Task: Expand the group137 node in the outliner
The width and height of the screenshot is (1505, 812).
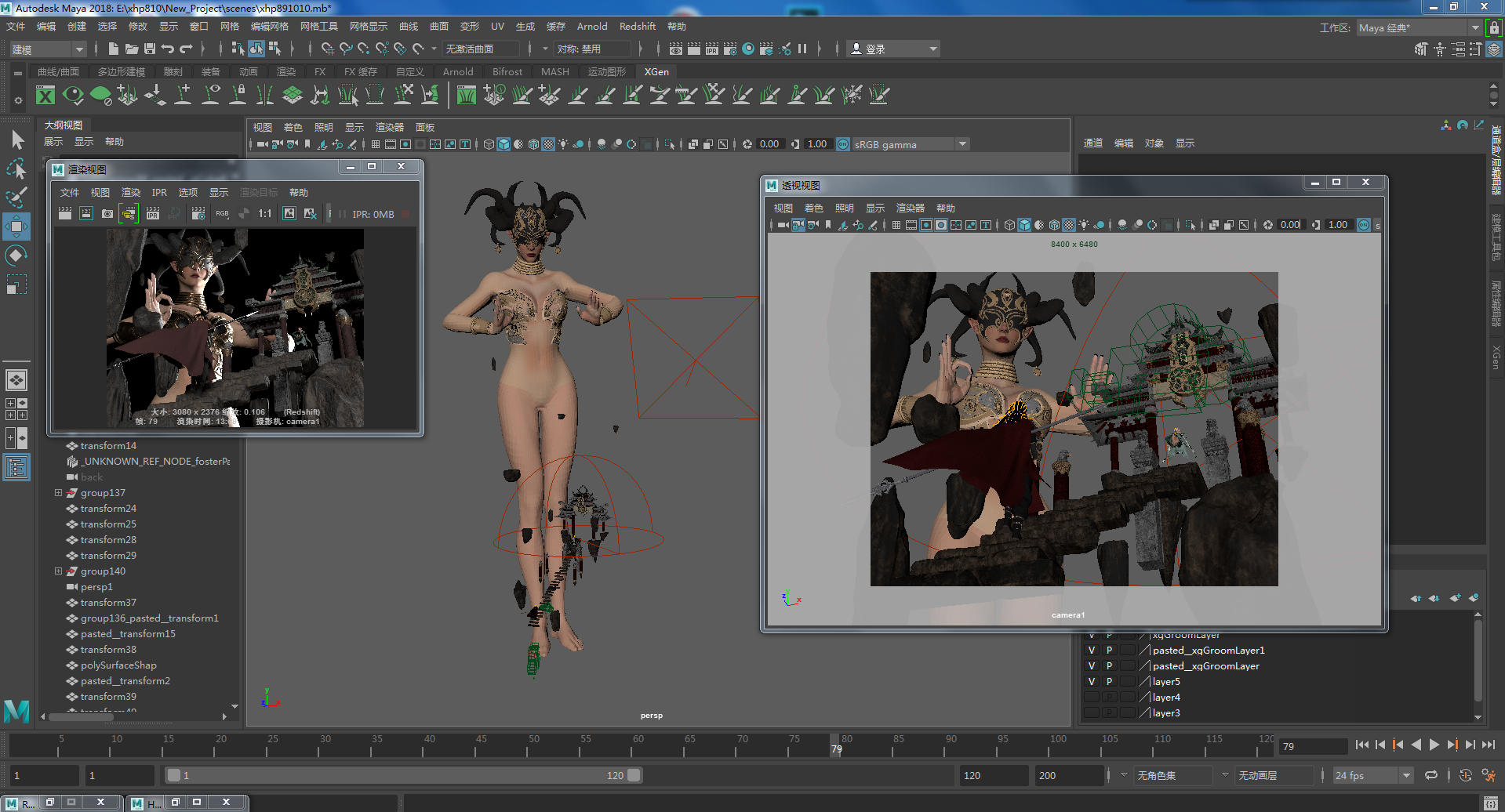Action: [58, 493]
